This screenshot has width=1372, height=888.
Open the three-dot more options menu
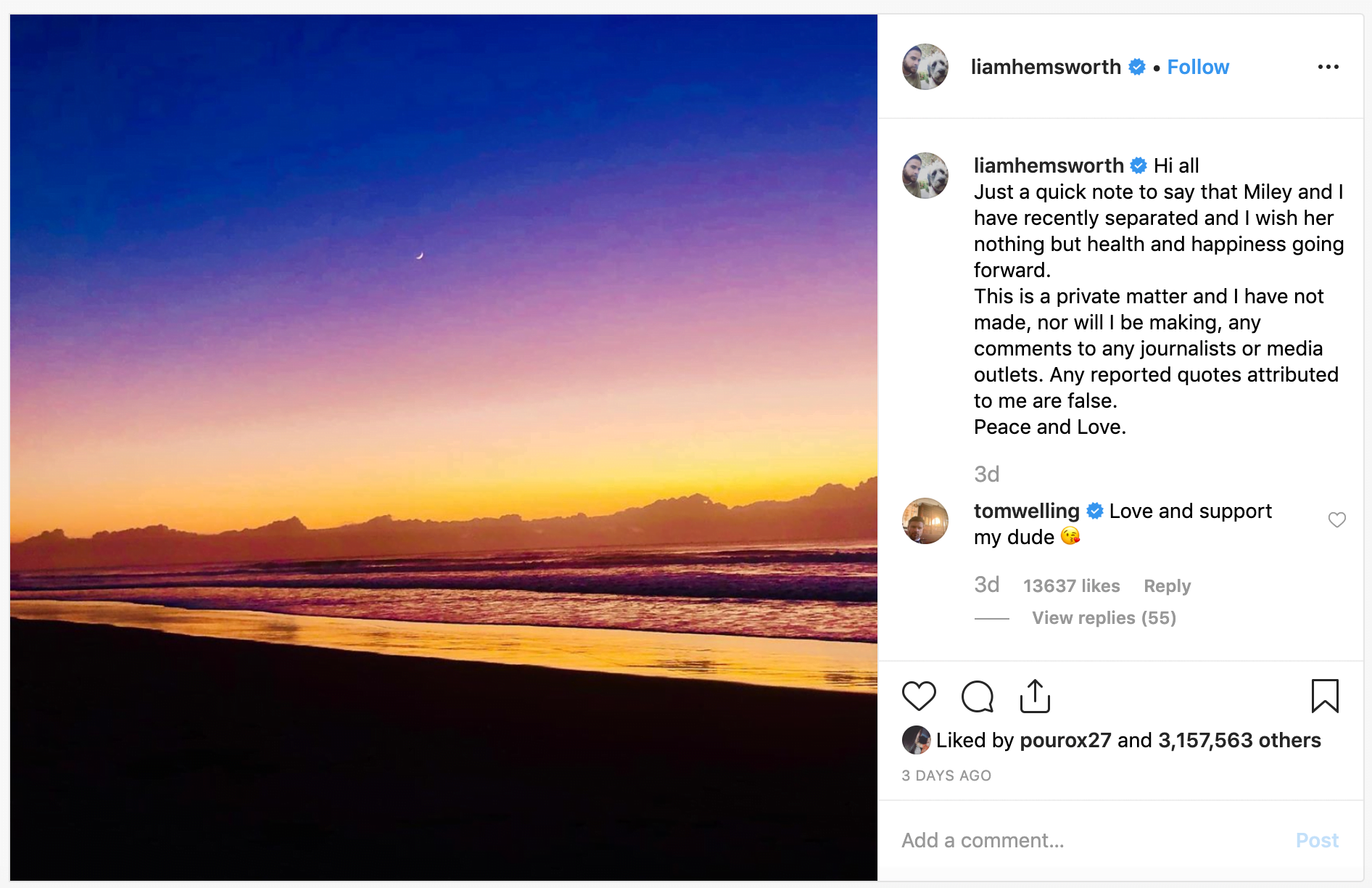[x=1328, y=67]
